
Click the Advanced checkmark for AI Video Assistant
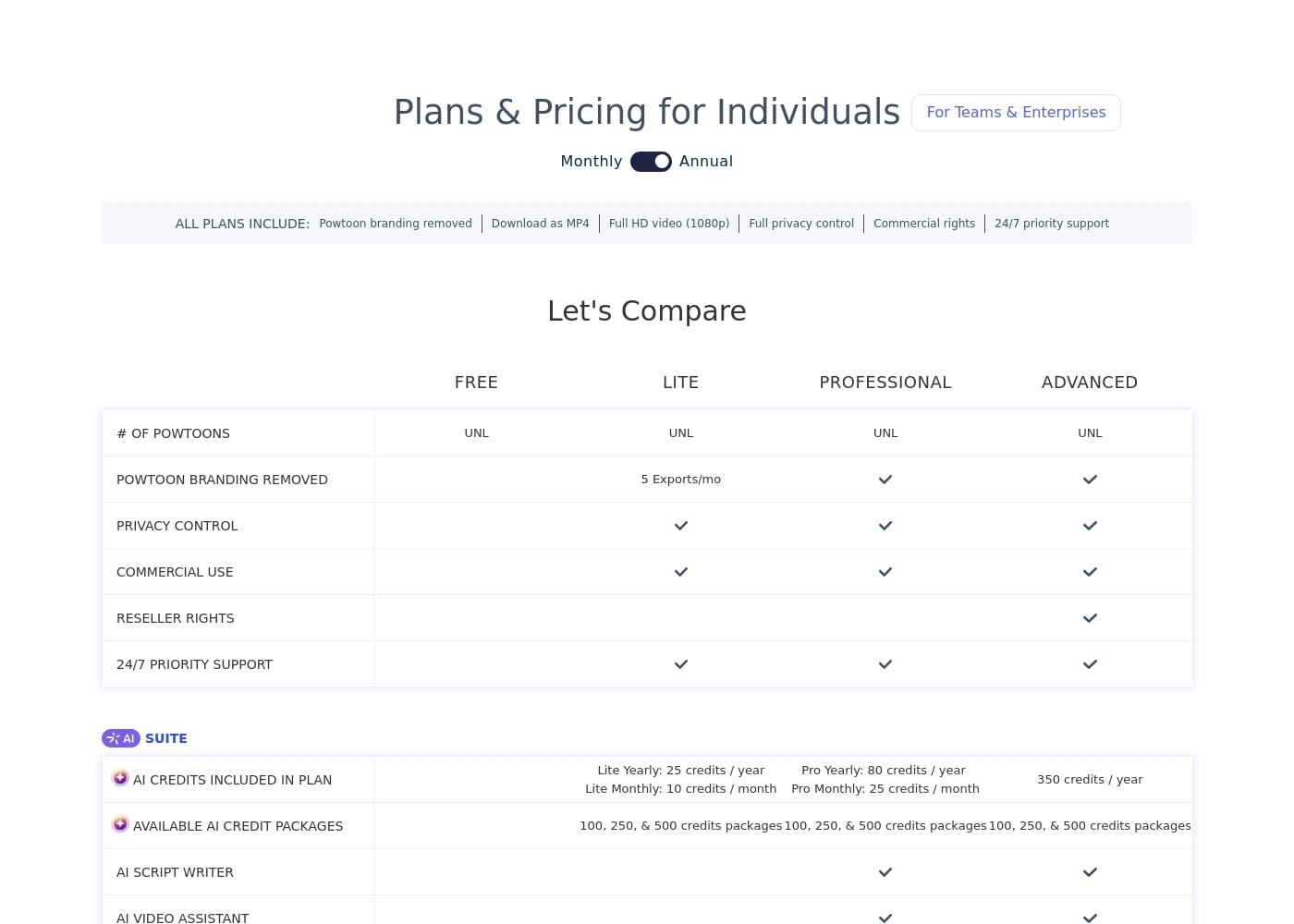(1090, 918)
